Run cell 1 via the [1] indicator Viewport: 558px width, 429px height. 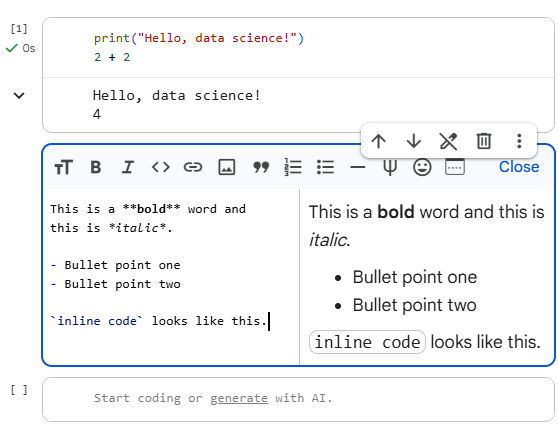[19, 28]
